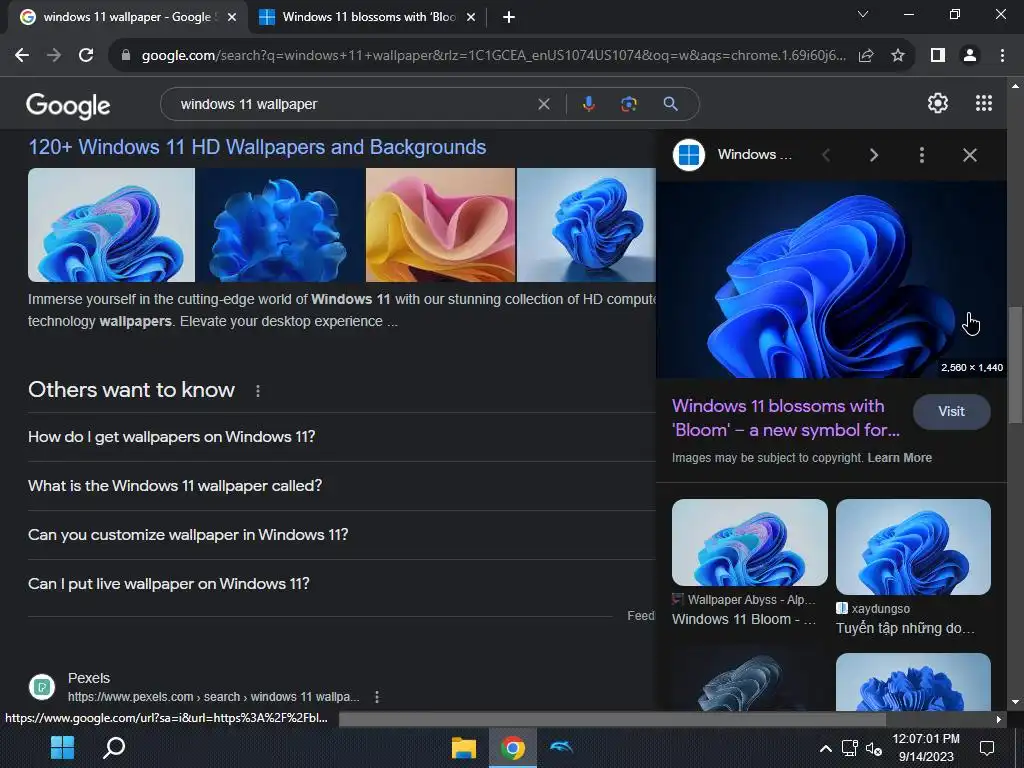Expand 'What is the Windows 11 wallpaper called?'
1024x768 pixels.
[342, 486]
